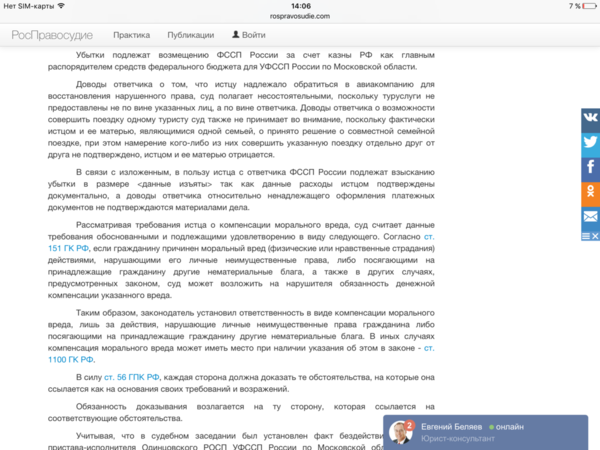This screenshot has height=450, width=600.
Task: Send the page by email envelope icon
Action: coord(590,215)
